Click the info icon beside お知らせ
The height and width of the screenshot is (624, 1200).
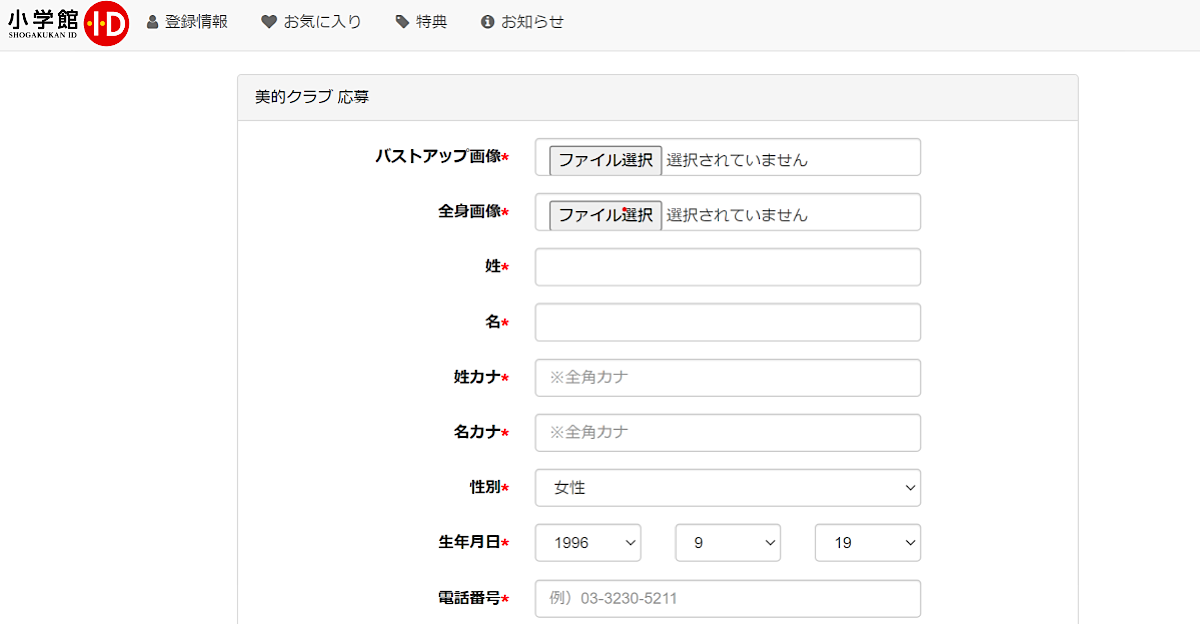click(488, 22)
